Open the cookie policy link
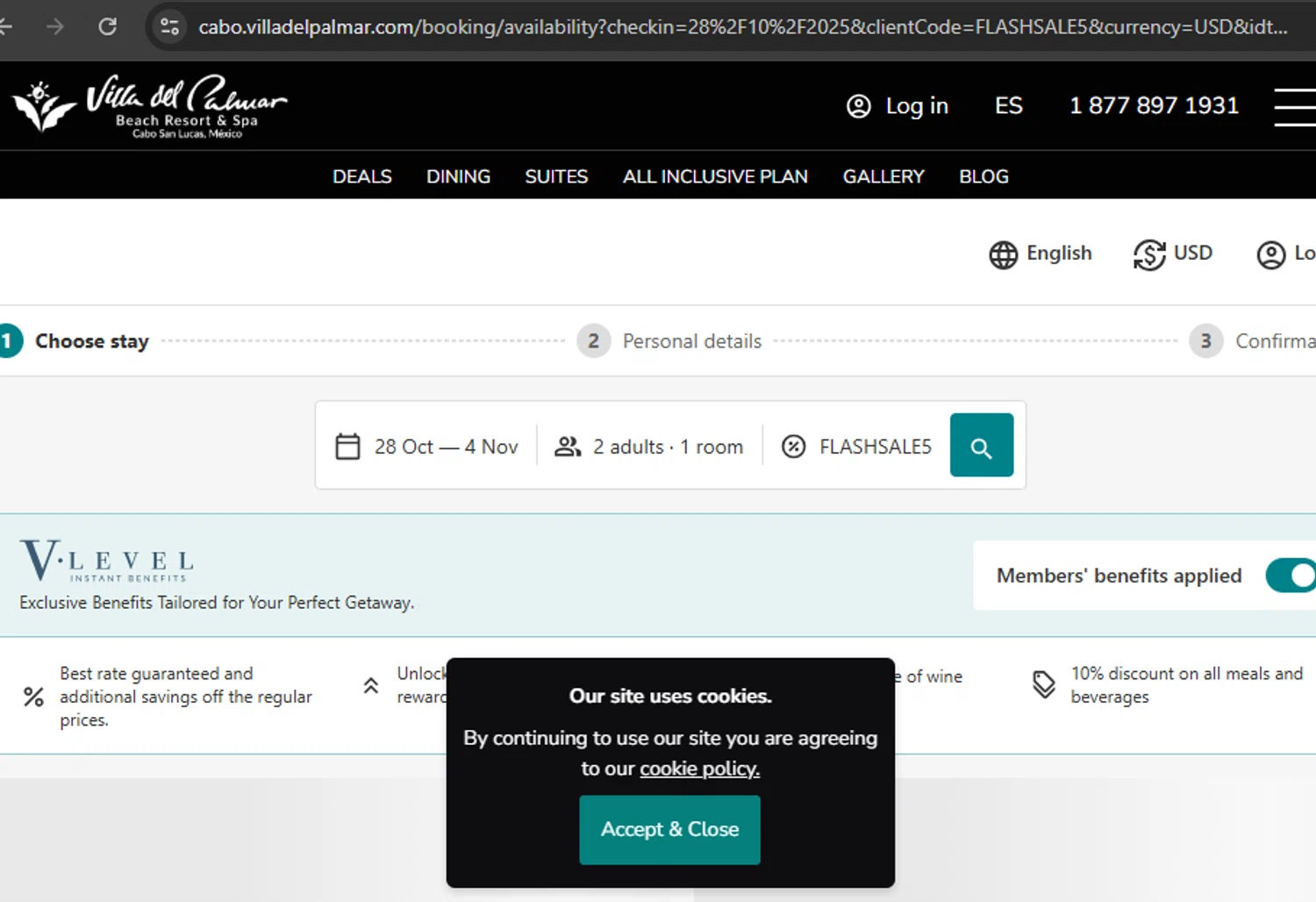This screenshot has width=1316, height=902. click(x=699, y=769)
